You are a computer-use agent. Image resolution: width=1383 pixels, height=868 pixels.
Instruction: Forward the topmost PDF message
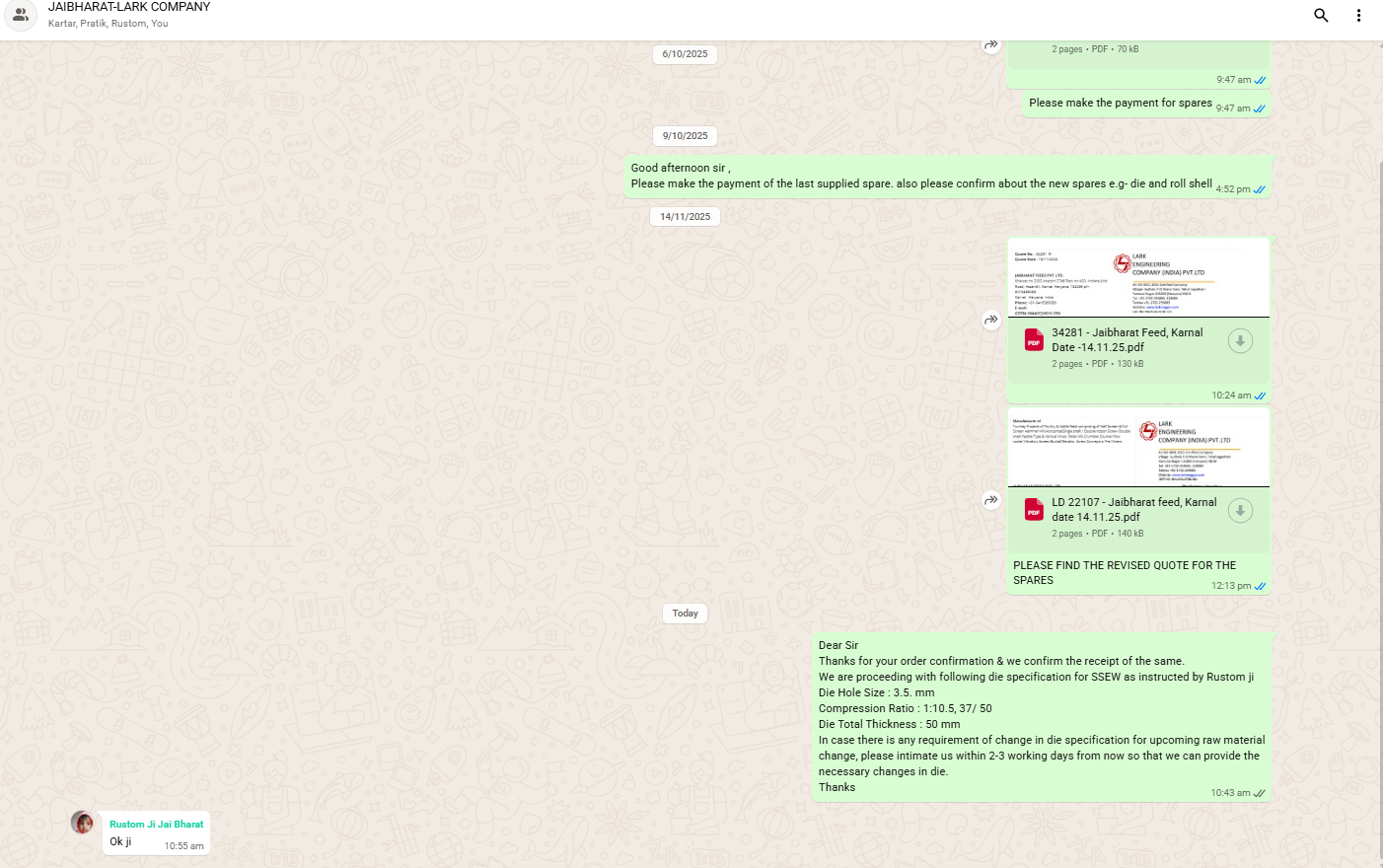point(991,45)
